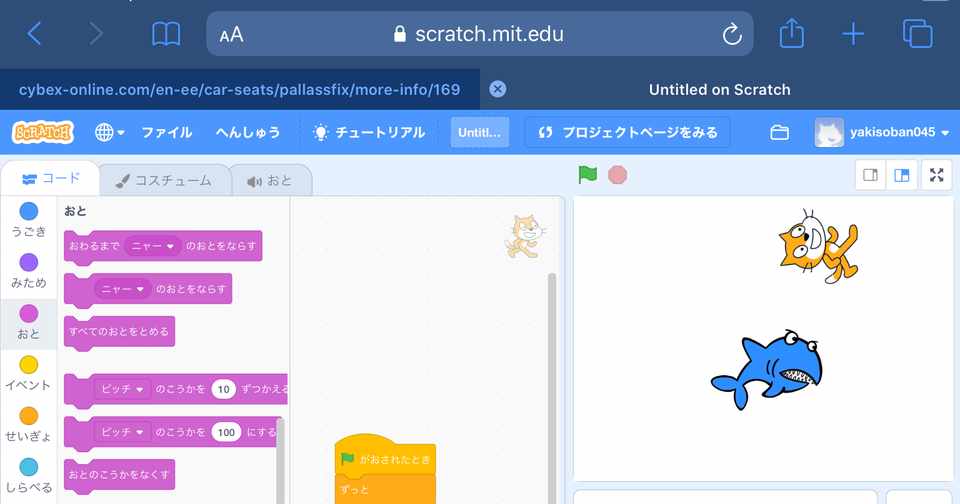Open ニャー dropdown in のおとをならす block

click(122, 289)
